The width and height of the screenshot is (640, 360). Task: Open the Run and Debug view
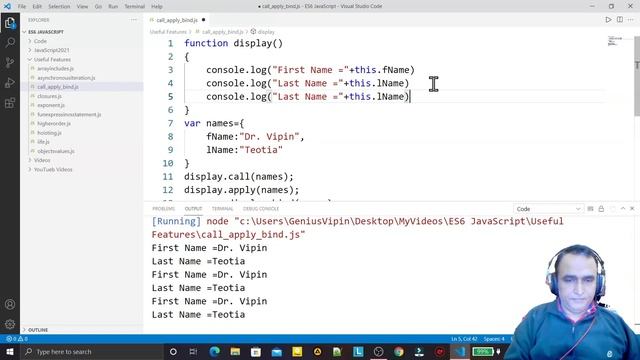point(10,82)
